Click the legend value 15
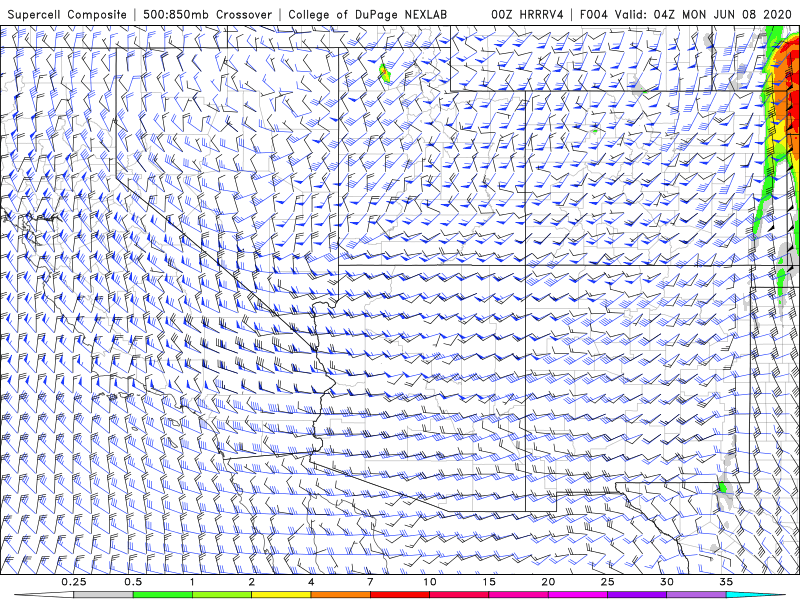Viewport: 800px width, 600px height. 489,582
